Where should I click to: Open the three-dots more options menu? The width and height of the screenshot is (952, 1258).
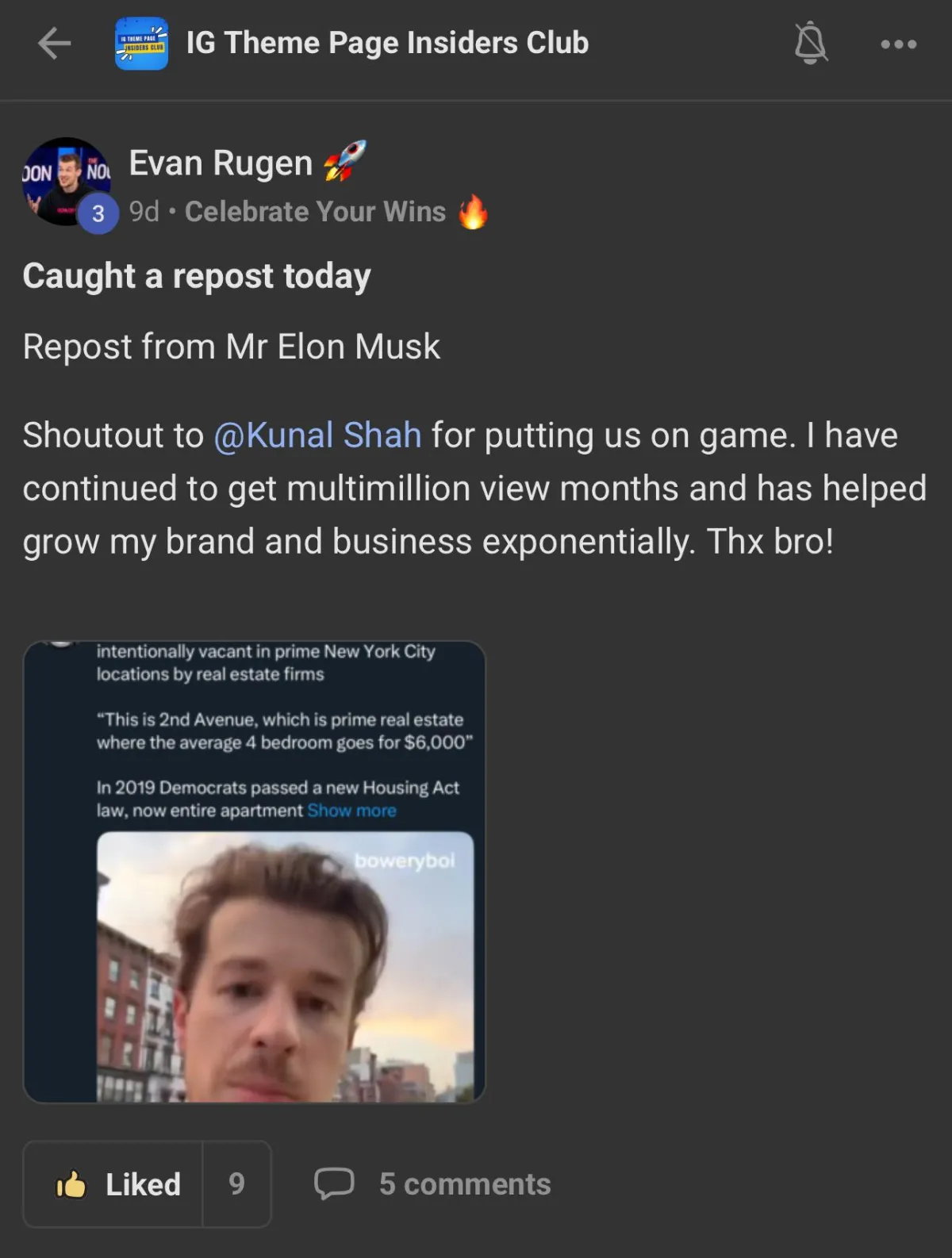pyautogui.click(x=899, y=44)
